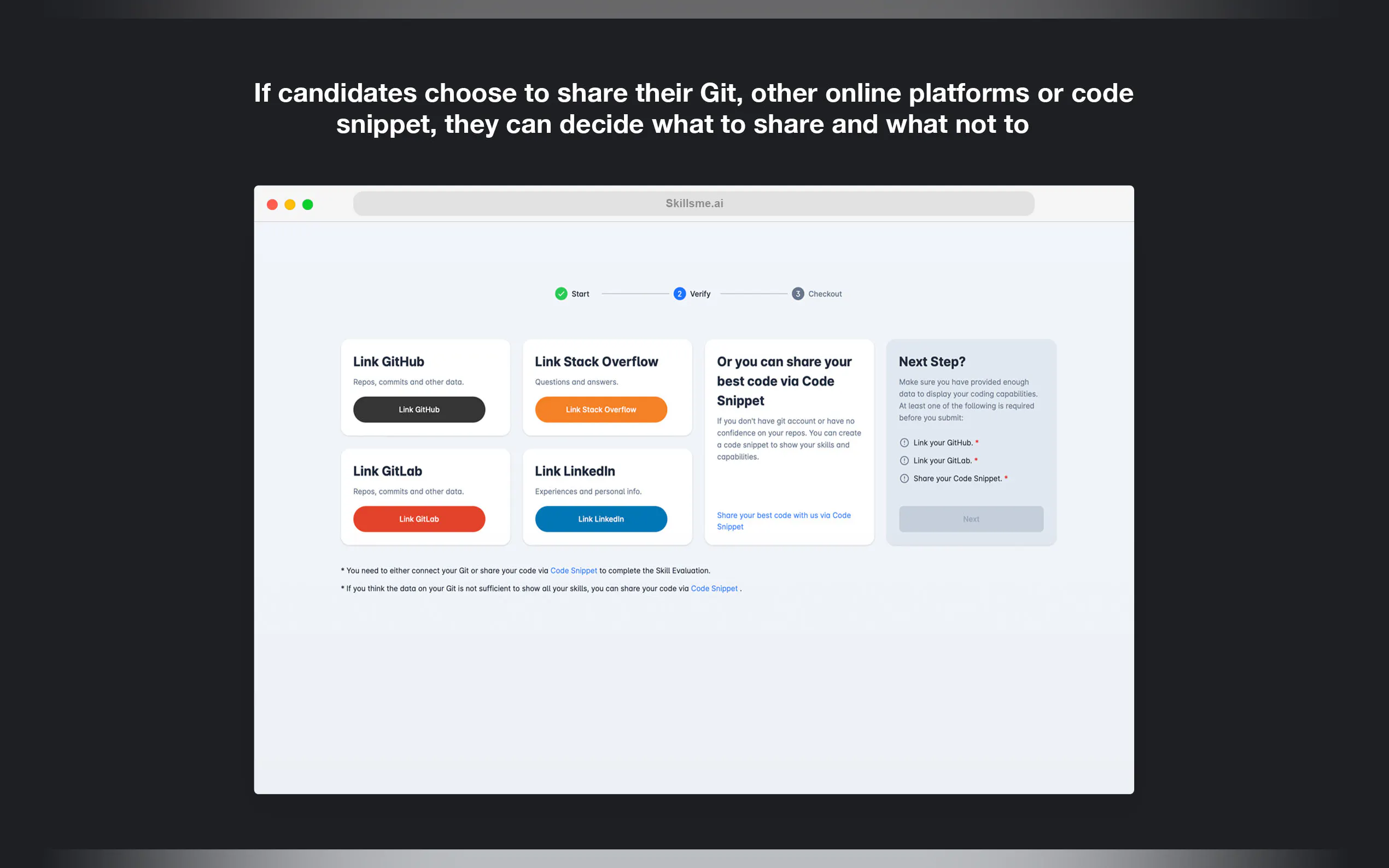The width and height of the screenshot is (1389, 868).
Task: Click the Skillsme.ai address bar
Action: tap(693, 204)
